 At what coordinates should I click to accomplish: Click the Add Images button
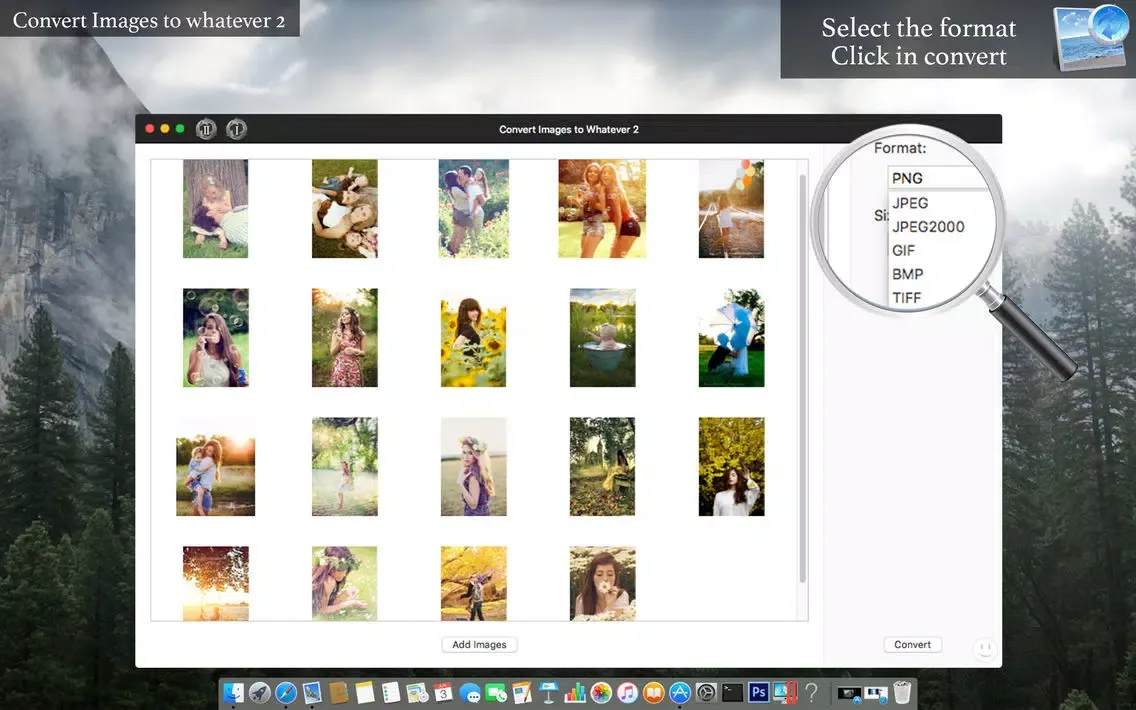(x=479, y=644)
